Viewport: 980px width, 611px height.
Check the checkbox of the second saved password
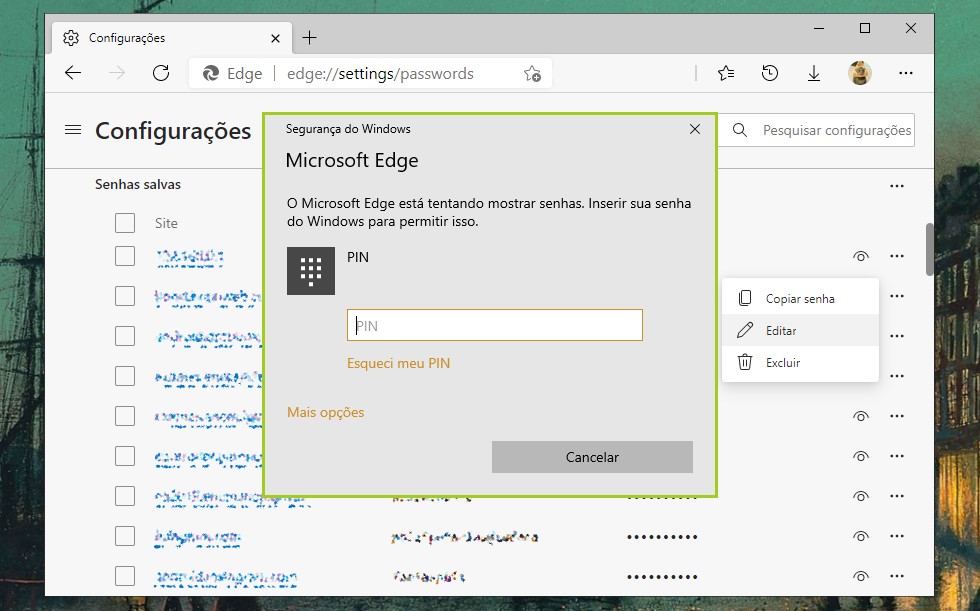(125, 296)
